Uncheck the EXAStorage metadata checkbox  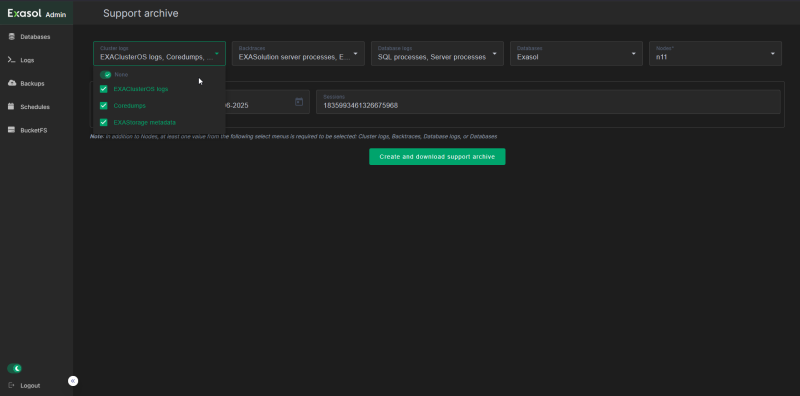pyautogui.click(x=104, y=122)
